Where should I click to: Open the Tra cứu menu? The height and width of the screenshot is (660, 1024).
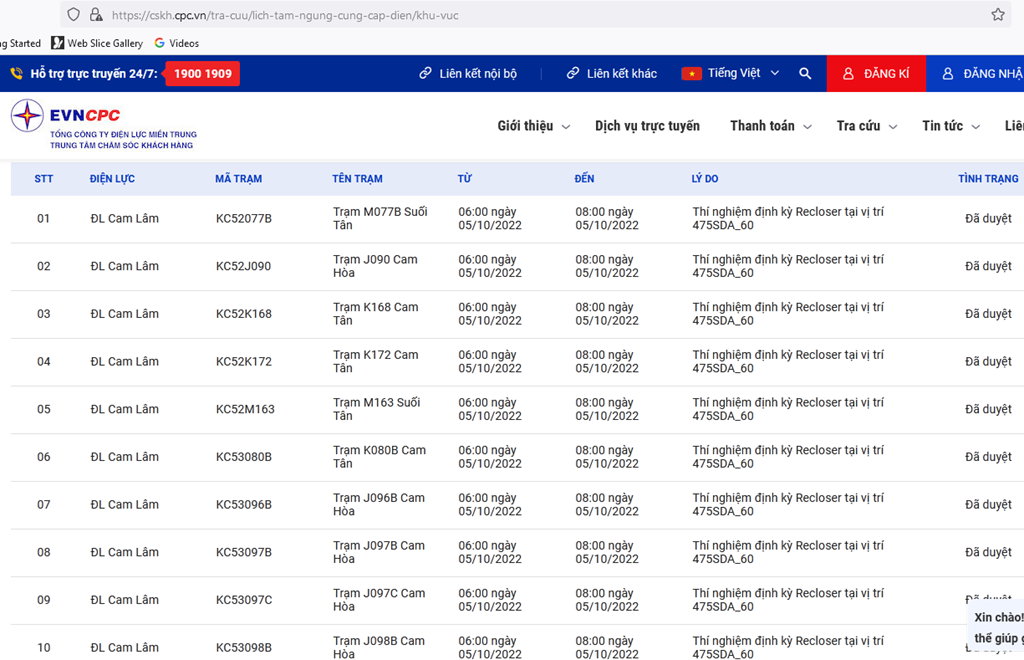pos(866,126)
